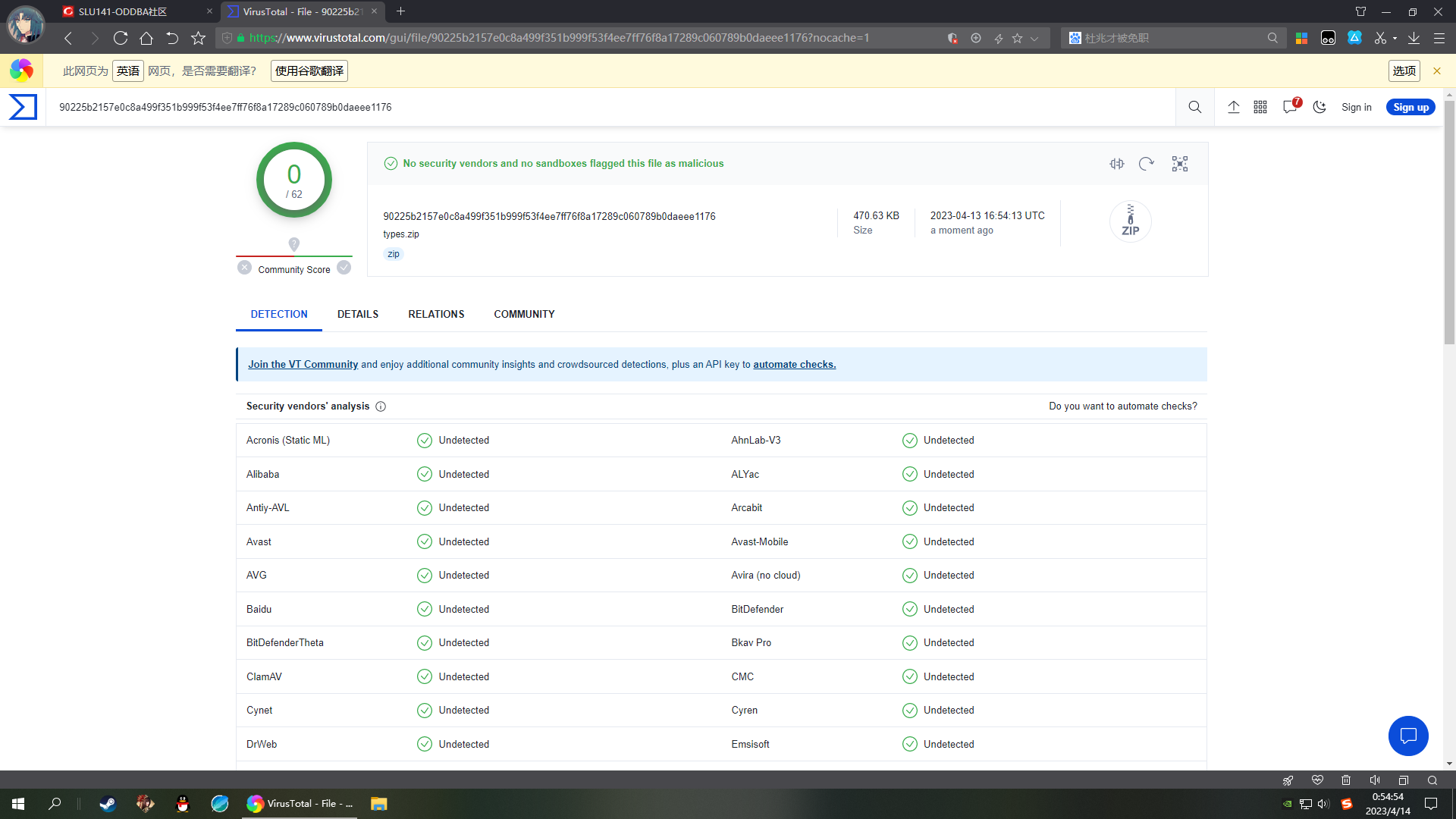1456x819 pixels.
Task: Click the search magnifier in VirusTotal header
Action: (x=1194, y=107)
